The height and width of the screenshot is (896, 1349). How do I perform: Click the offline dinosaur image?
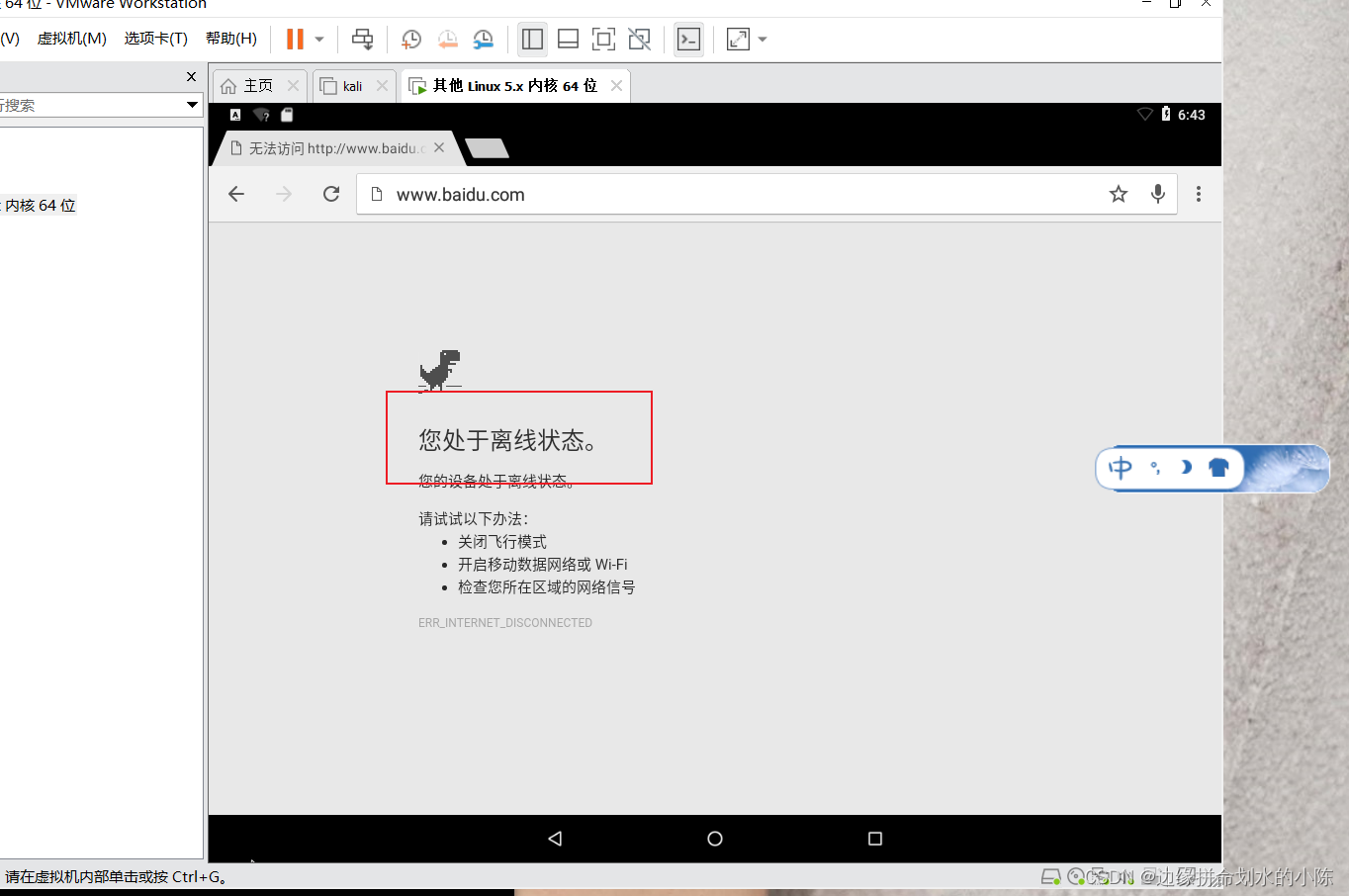click(x=440, y=371)
